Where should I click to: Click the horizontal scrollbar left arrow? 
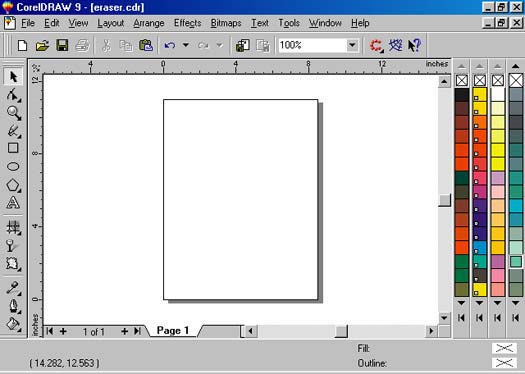pos(250,331)
